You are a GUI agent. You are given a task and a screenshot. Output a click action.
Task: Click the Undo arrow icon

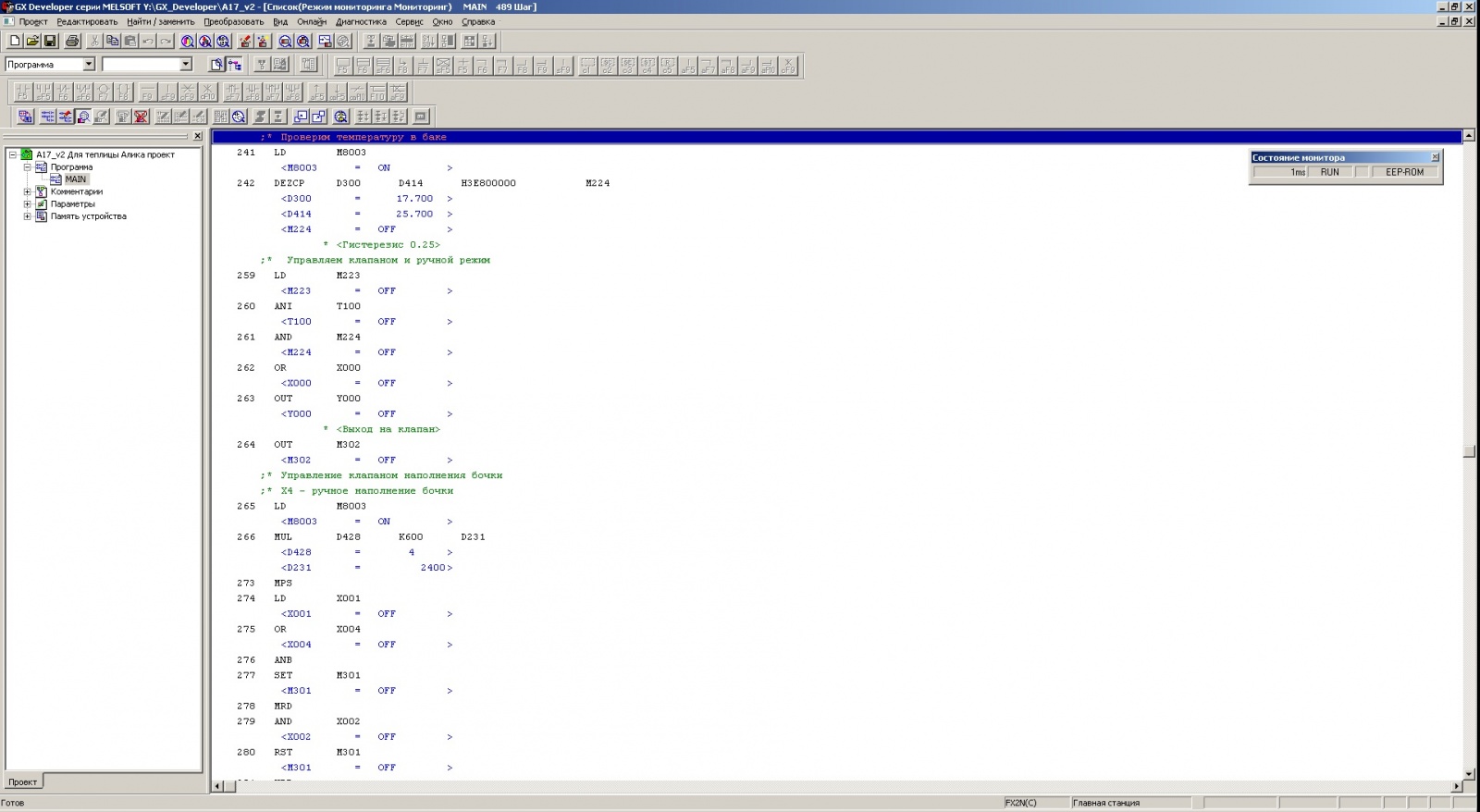click(x=148, y=41)
